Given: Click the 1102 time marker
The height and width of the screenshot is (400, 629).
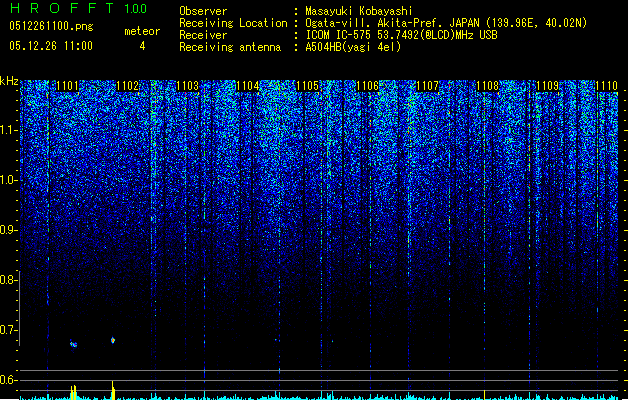Looking at the screenshot, I should click(x=128, y=86).
